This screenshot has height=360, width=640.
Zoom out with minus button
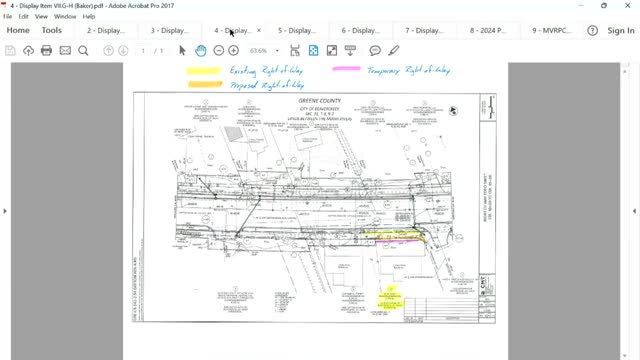tap(219, 51)
